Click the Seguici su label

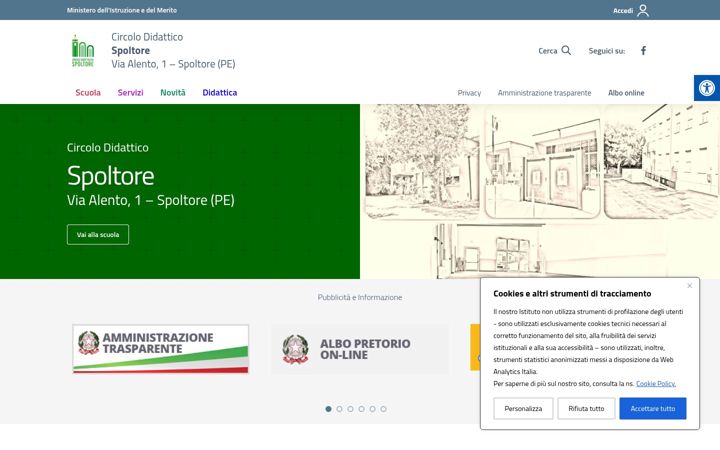607,51
